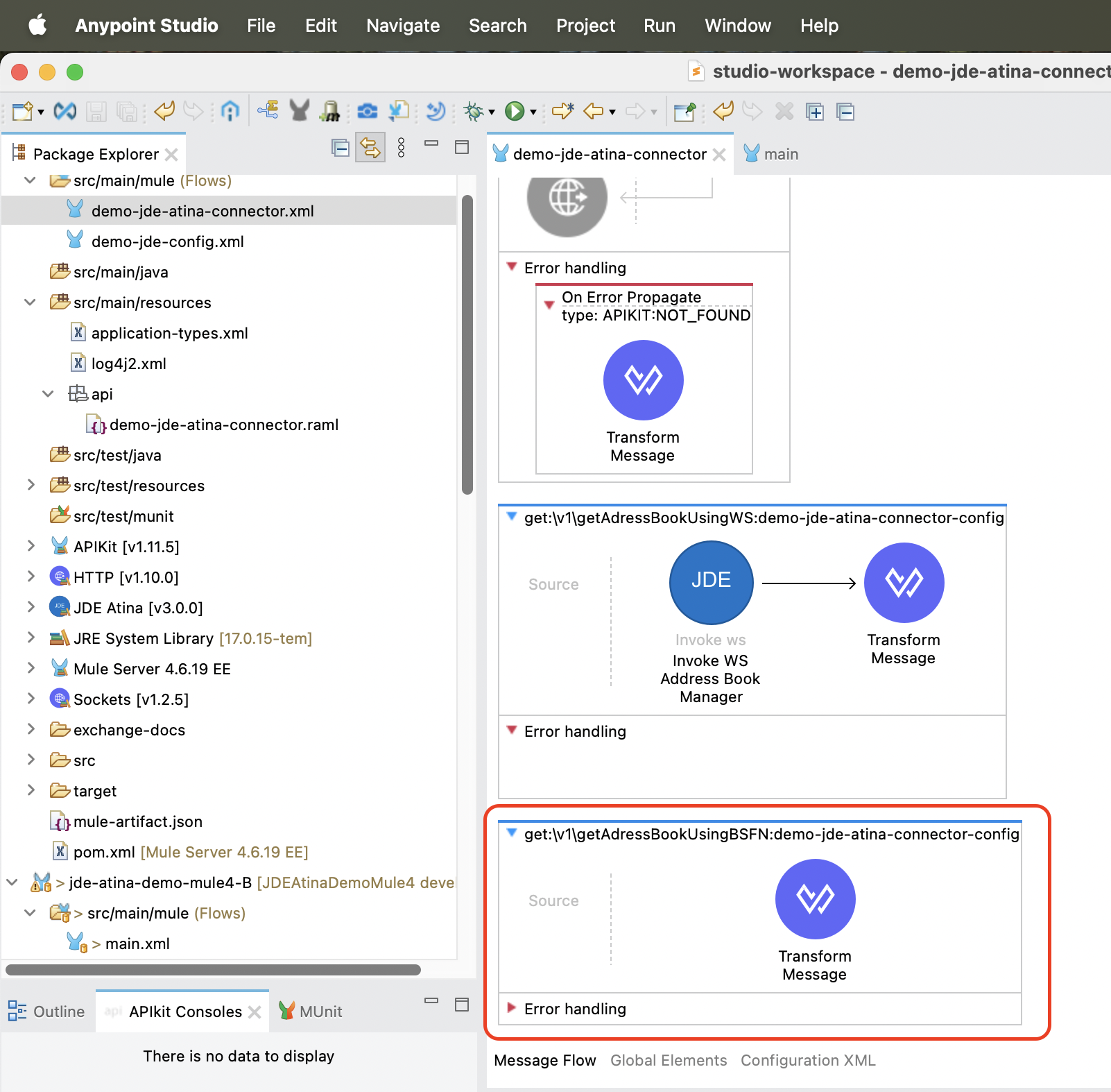Image resolution: width=1111 pixels, height=1092 pixels.
Task: Click the JDE Invoke WS connector icon
Action: (x=711, y=582)
